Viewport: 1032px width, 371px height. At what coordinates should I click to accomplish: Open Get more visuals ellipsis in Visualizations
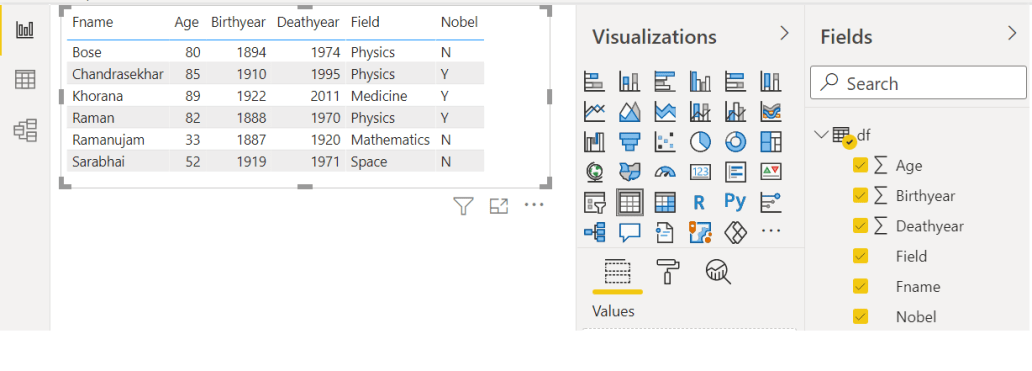click(x=770, y=231)
